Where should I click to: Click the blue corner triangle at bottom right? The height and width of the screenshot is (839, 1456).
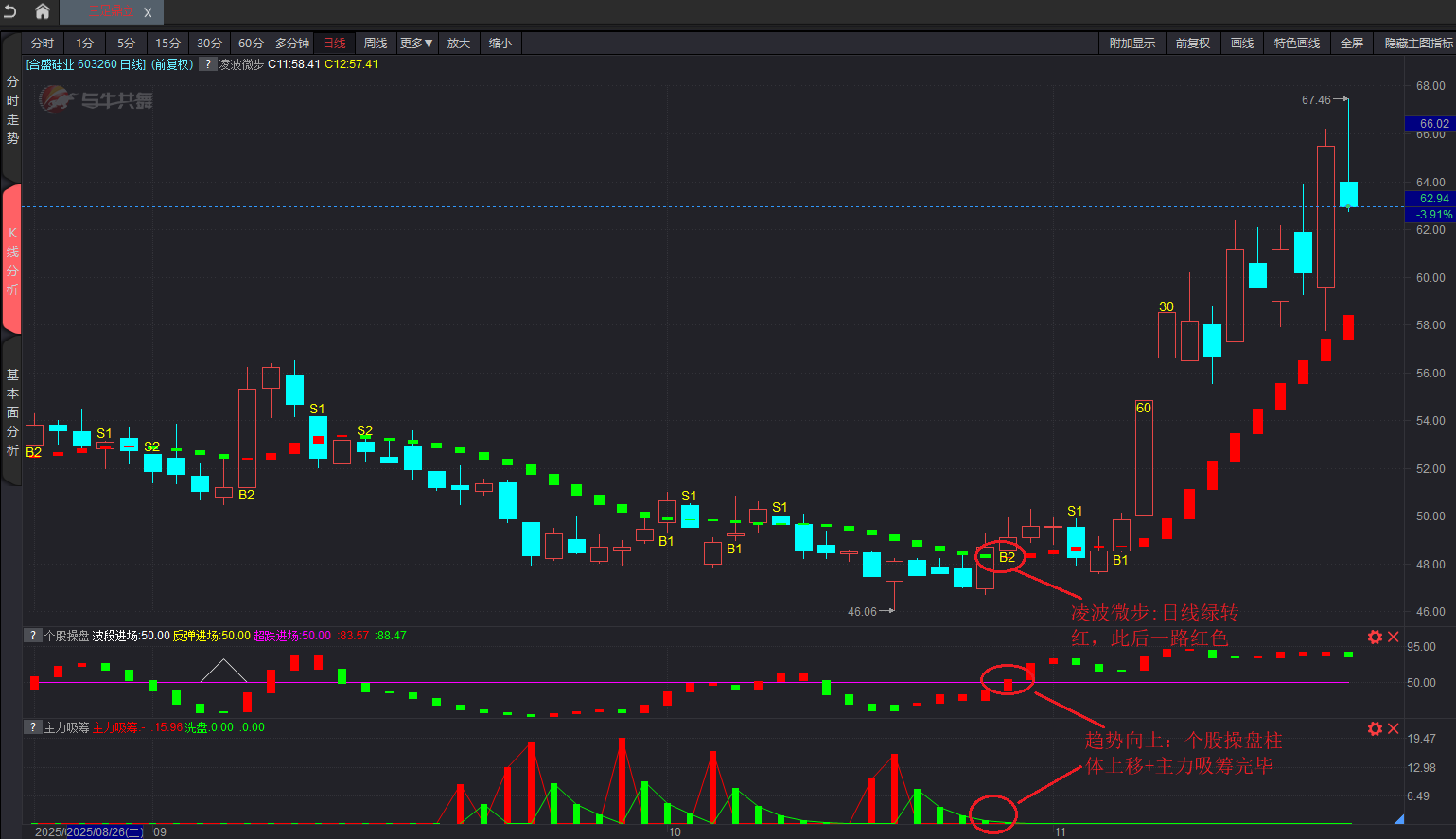tap(1398, 819)
